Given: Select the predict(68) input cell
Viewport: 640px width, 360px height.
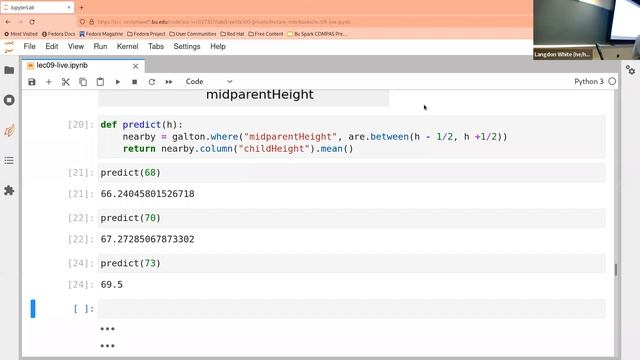Looking at the screenshot, I should (351, 173).
